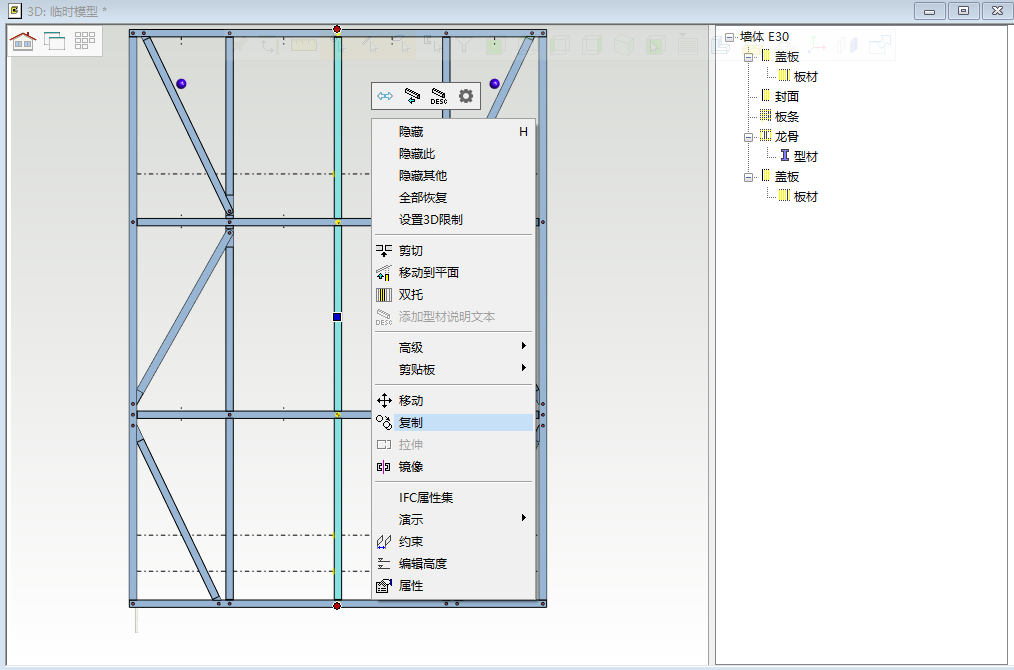Open the 演示 submenu
This screenshot has height=670, width=1014.
(453, 520)
